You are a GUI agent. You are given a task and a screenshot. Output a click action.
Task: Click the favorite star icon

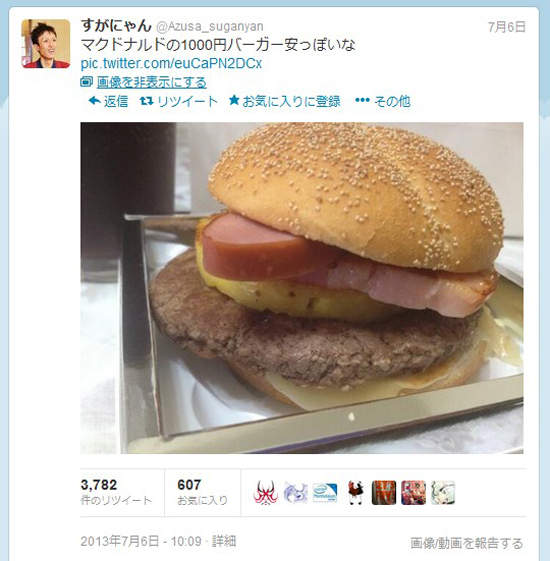[234, 100]
